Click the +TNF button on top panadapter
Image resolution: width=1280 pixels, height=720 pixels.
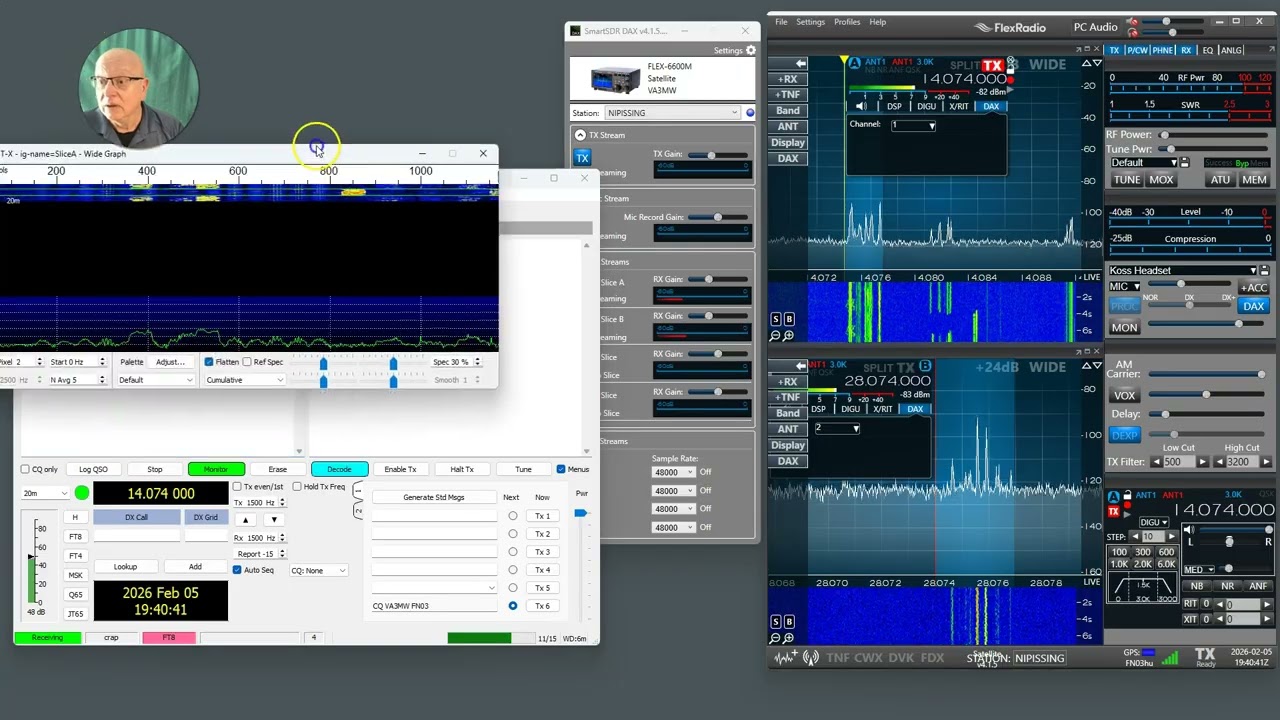pos(788,95)
